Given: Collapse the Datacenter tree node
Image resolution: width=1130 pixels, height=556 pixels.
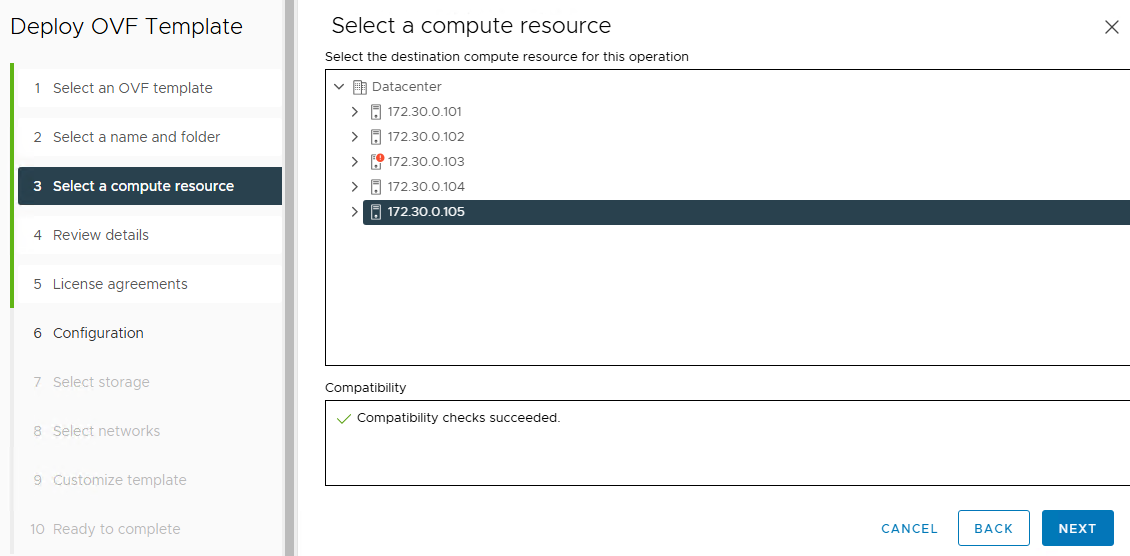Looking at the screenshot, I should point(339,87).
